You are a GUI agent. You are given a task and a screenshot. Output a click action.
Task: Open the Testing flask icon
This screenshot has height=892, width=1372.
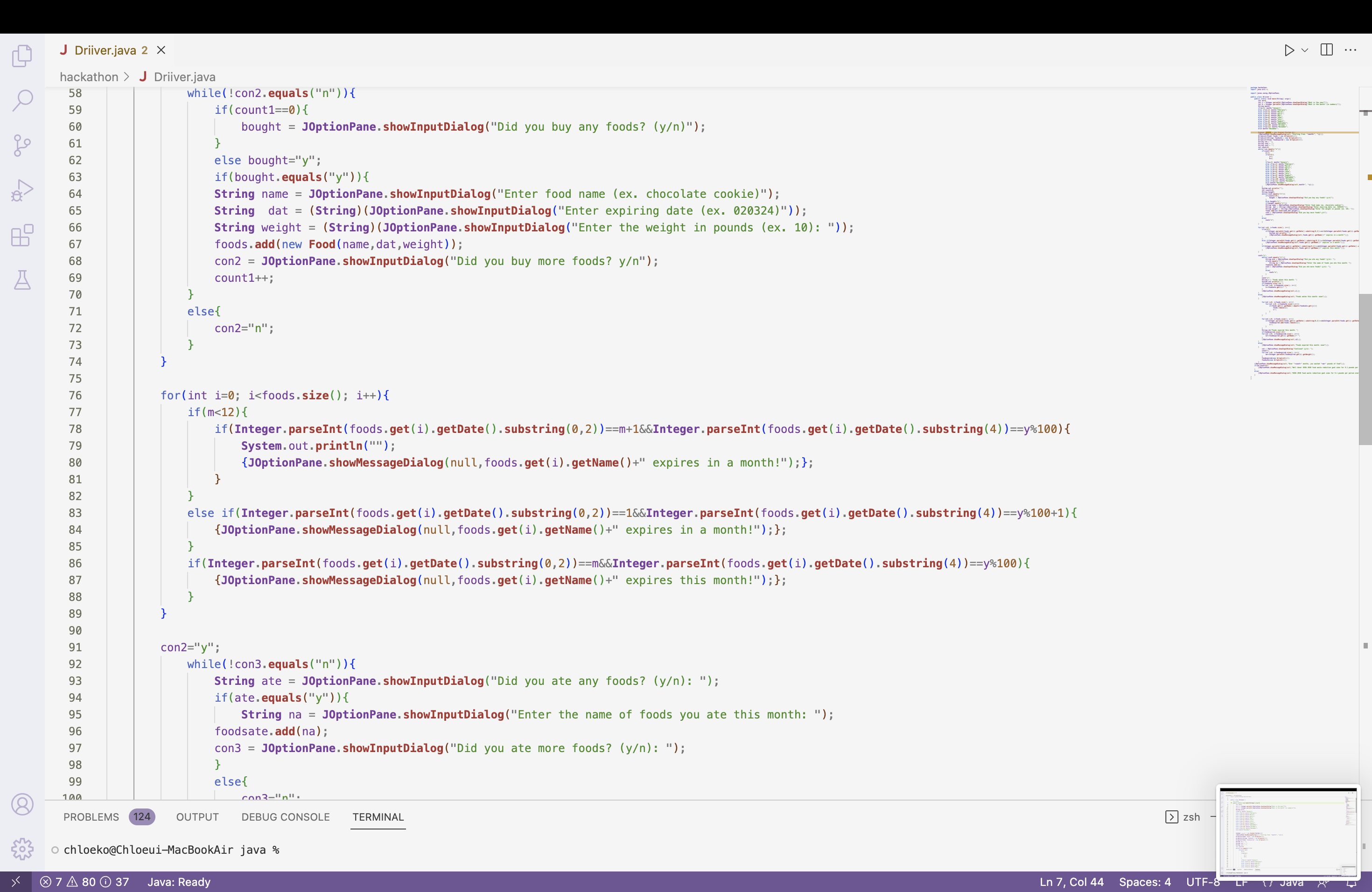(22, 280)
